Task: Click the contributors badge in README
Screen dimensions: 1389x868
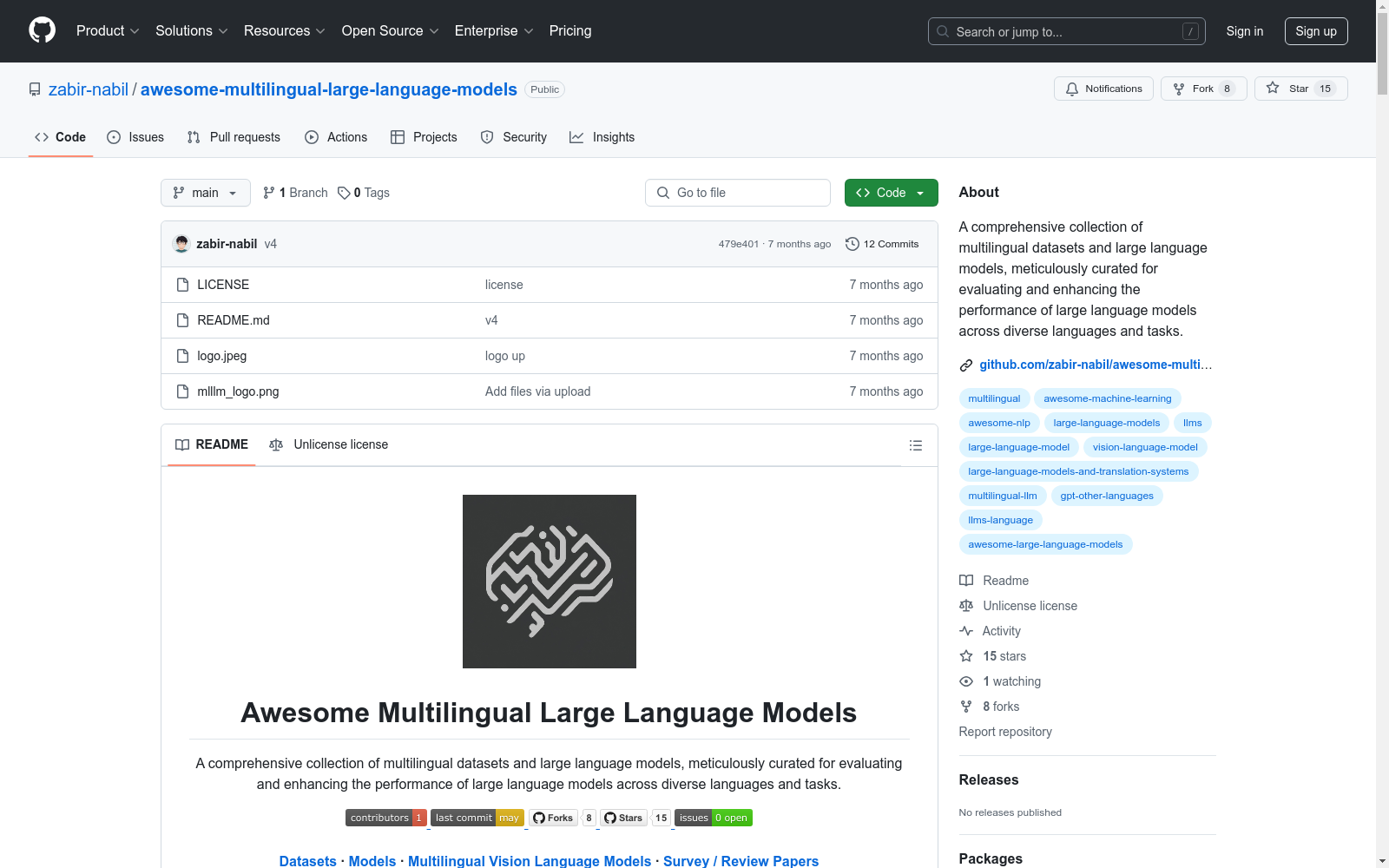Action: pyautogui.click(x=386, y=818)
